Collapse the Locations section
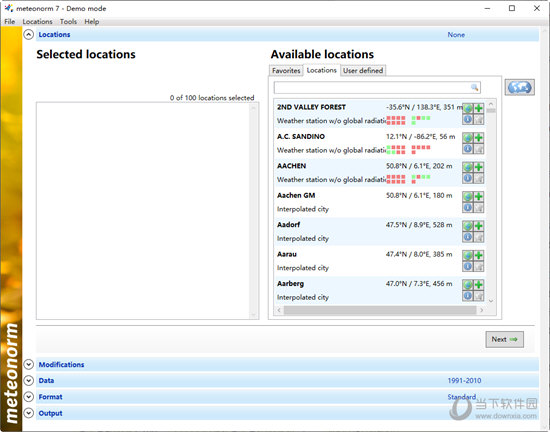 pyautogui.click(x=28, y=34)
